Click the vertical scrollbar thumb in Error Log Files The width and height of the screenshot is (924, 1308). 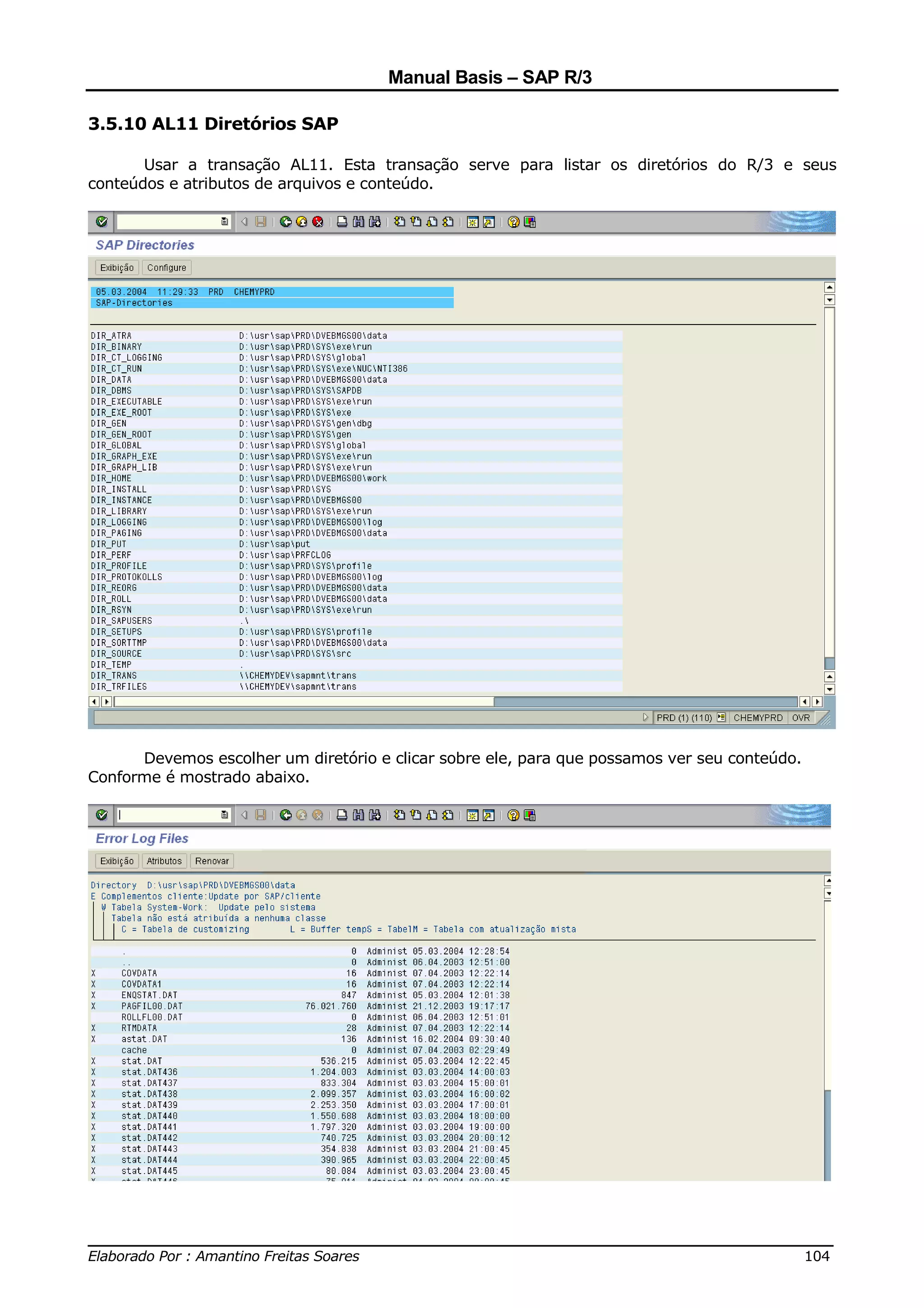[x=827, y=995]
